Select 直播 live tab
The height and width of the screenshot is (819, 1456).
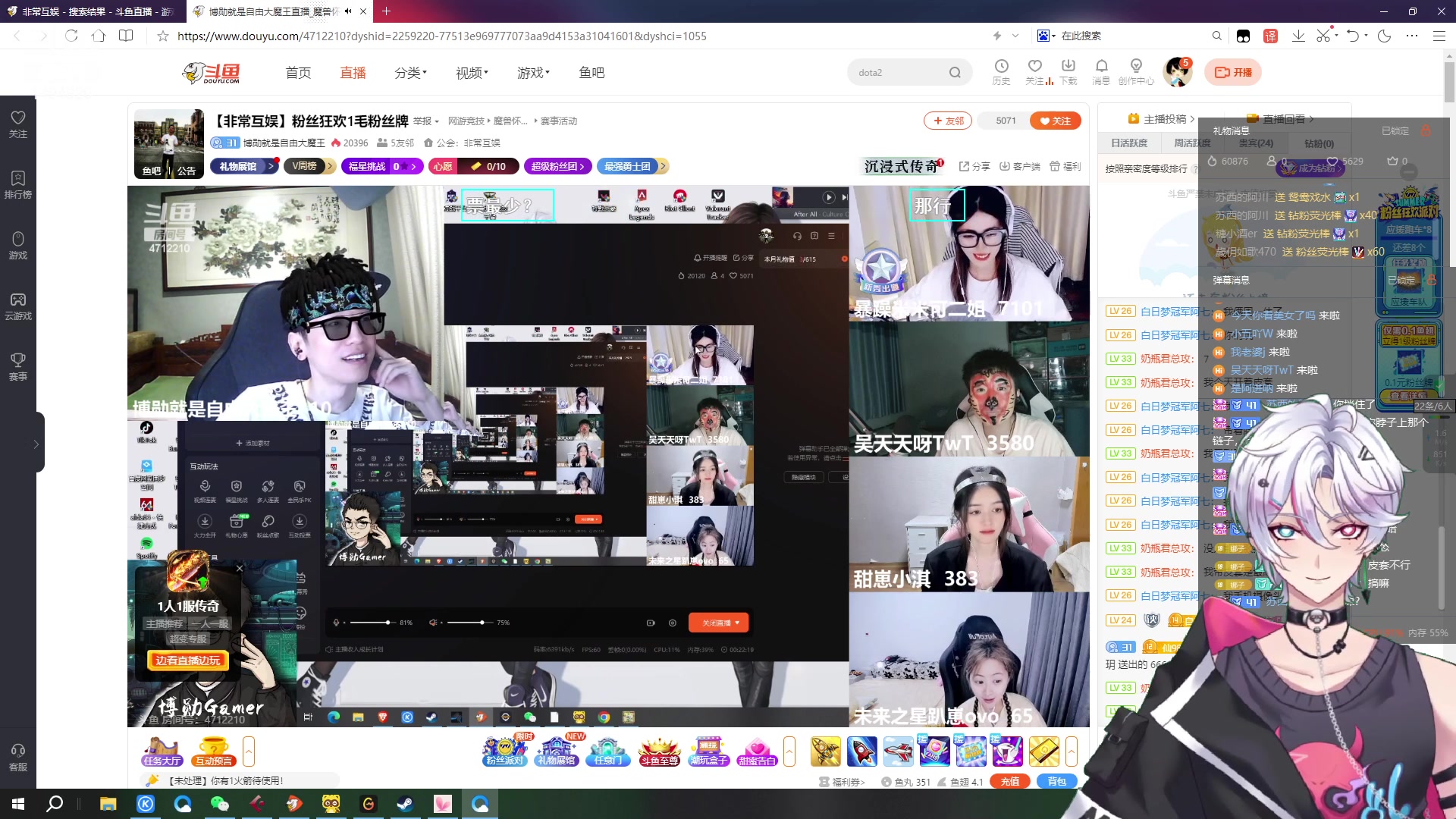tap(353, 73)
